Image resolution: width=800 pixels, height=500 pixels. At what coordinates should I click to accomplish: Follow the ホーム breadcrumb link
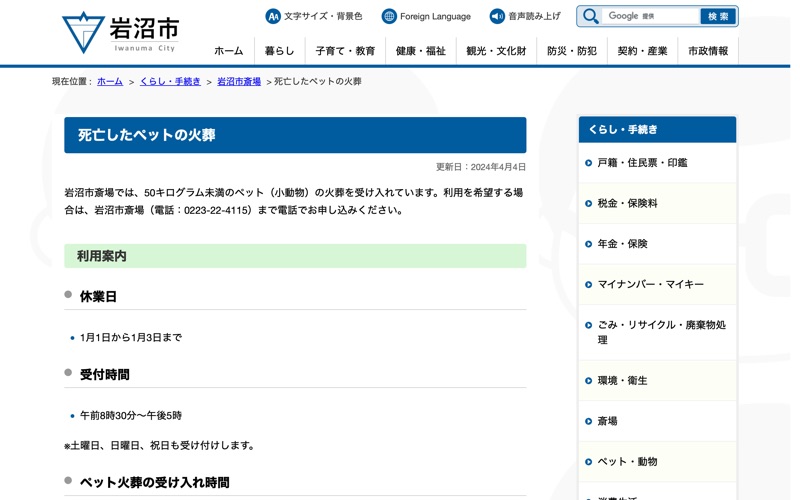click(x=110, y=81)
